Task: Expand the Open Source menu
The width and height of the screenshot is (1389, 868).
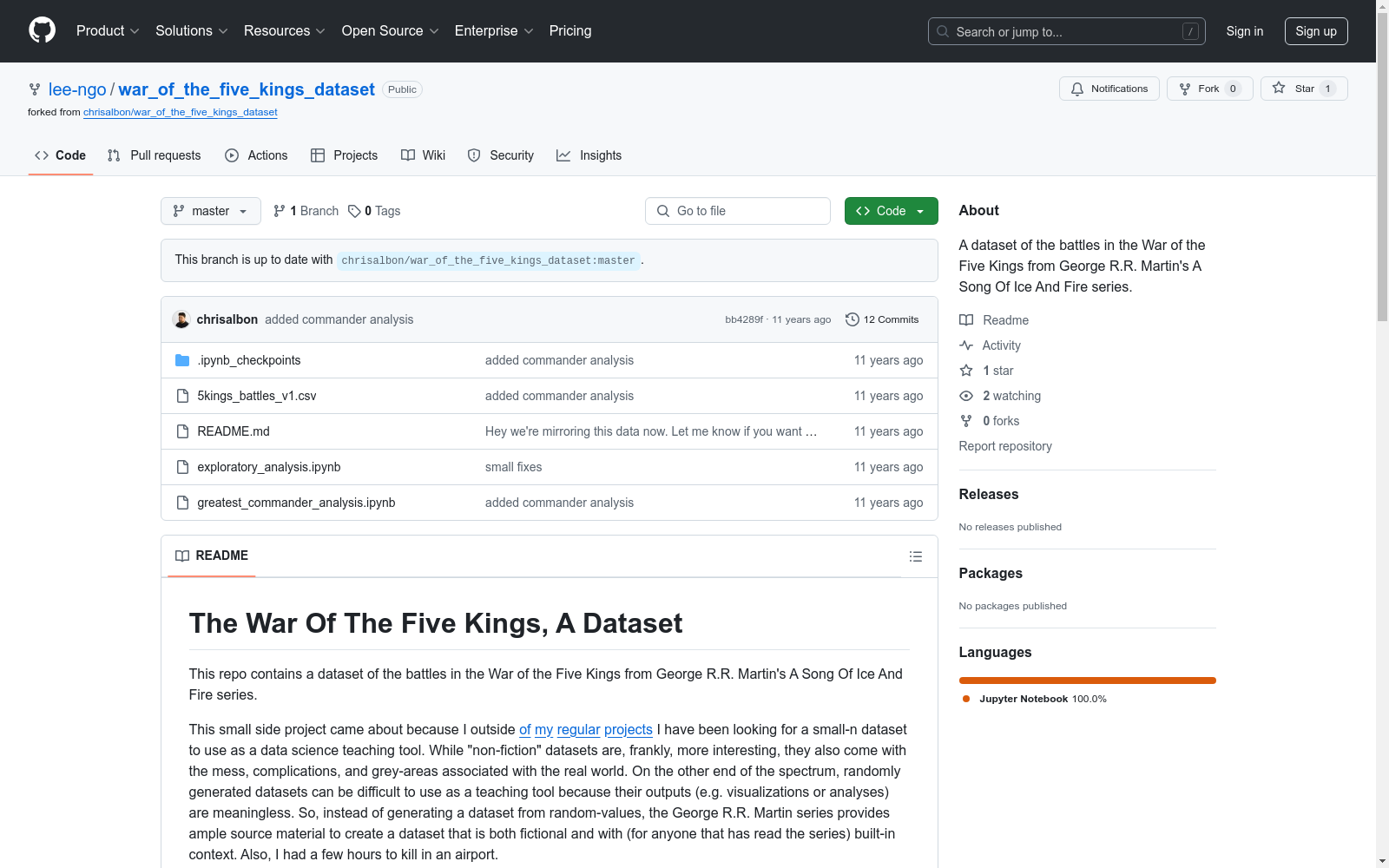Action: [391, 31]
